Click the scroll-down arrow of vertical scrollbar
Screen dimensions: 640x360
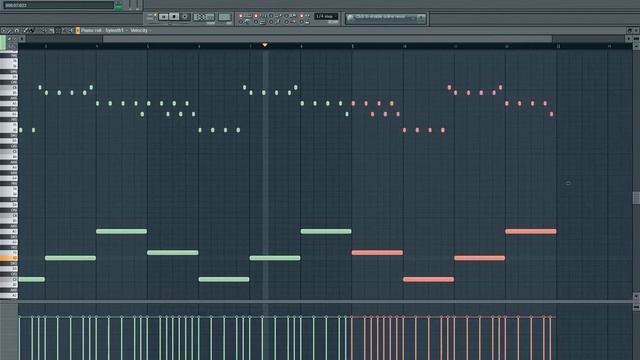pos(636,296)
